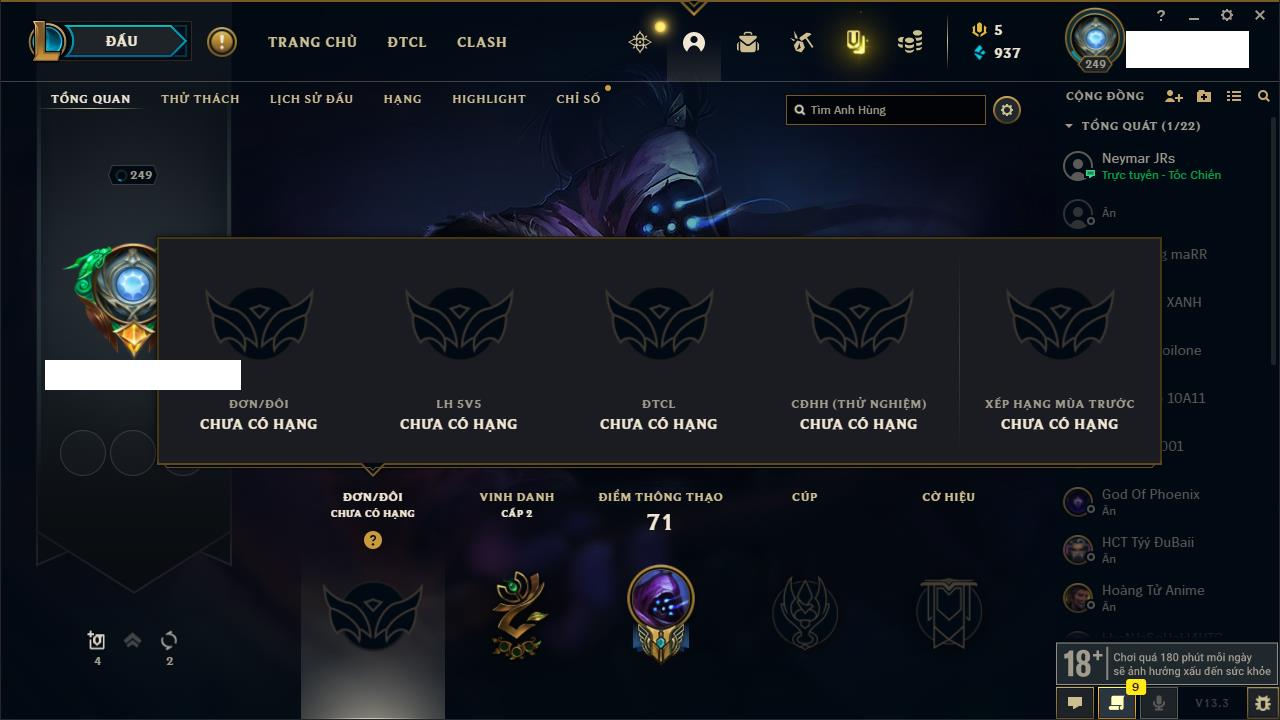
Task: Collapse the TỔNG QUÁT friends group
Action: point(1069,126)
